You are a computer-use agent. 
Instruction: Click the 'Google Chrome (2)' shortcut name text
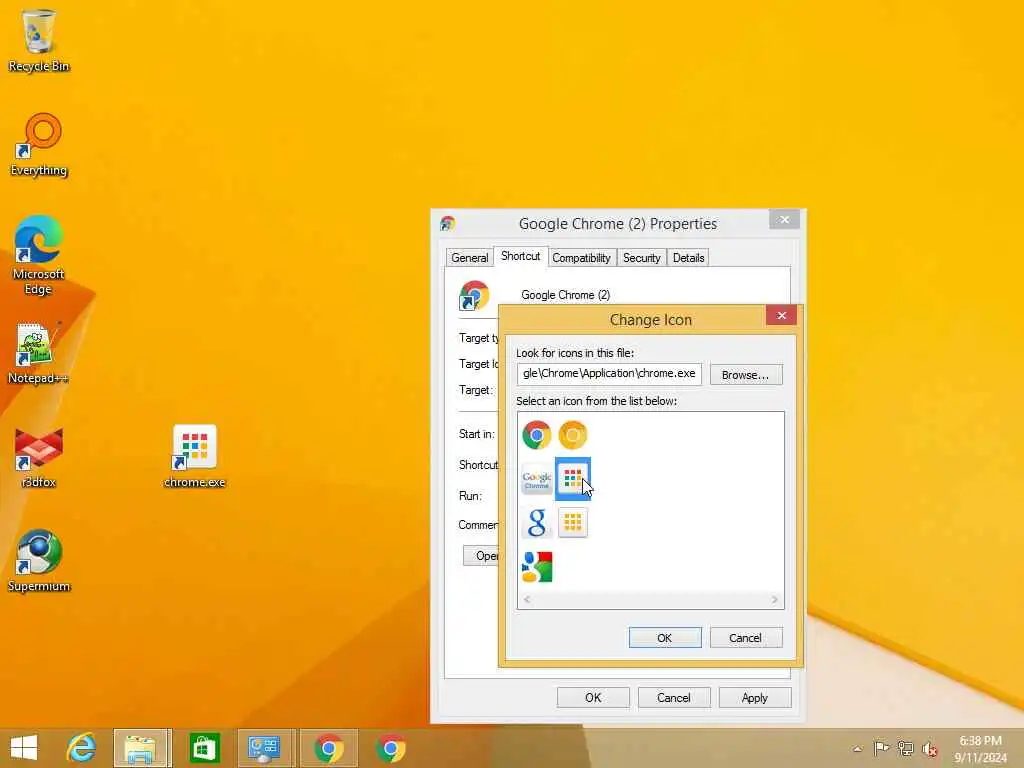click(566, 295)
